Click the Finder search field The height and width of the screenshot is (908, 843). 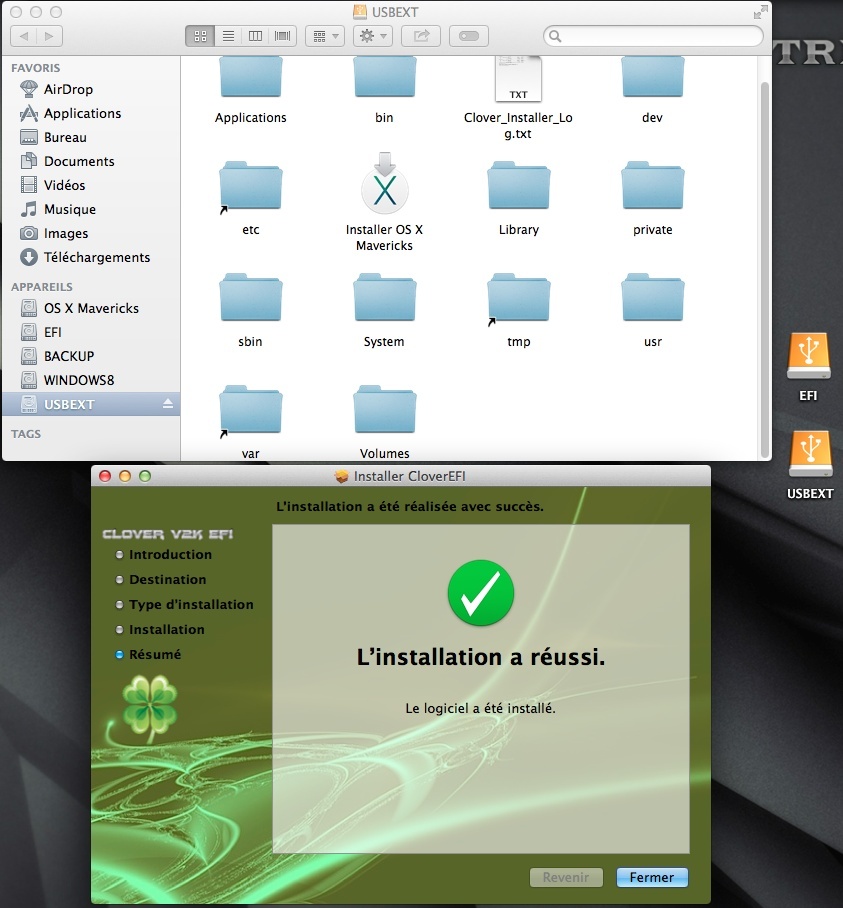(x=653, y=36)
